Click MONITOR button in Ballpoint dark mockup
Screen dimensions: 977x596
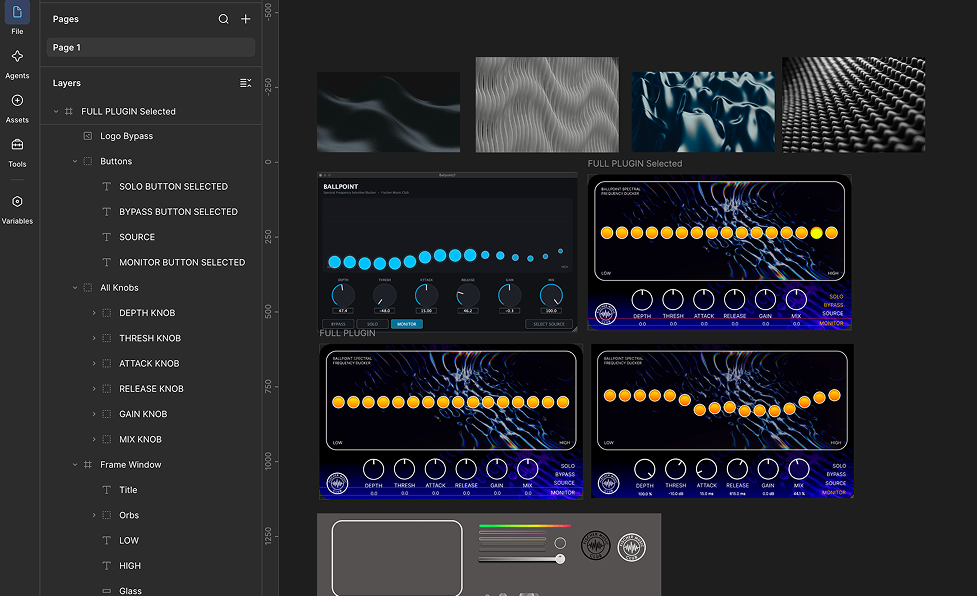point(407,324)
